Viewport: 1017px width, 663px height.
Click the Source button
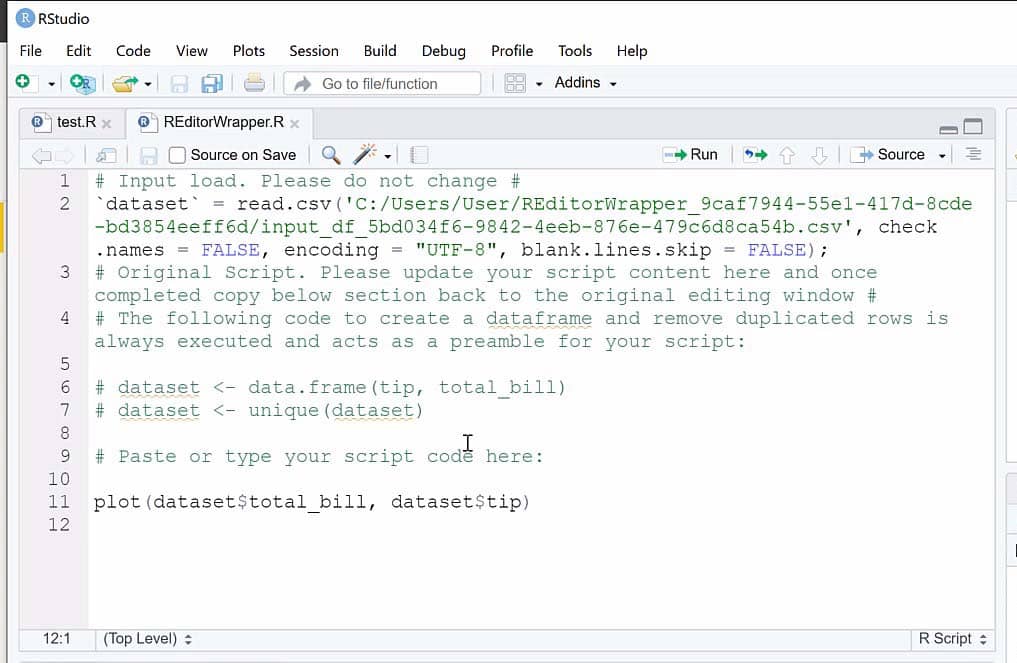click(x=888, y=154)
